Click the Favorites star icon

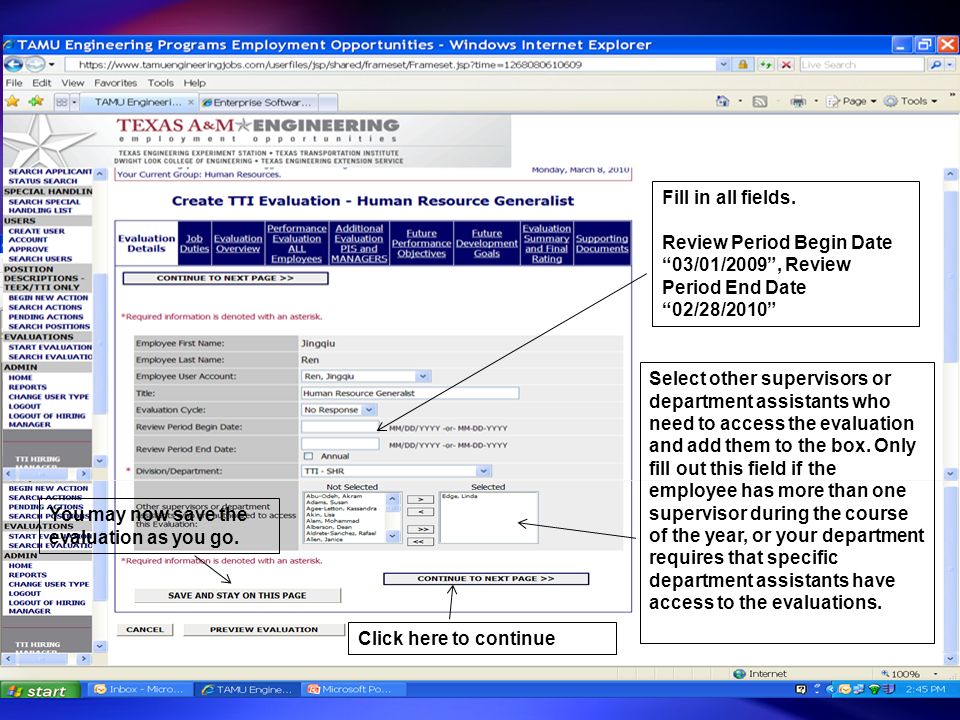pyautogui.click(x=12, y=102)
